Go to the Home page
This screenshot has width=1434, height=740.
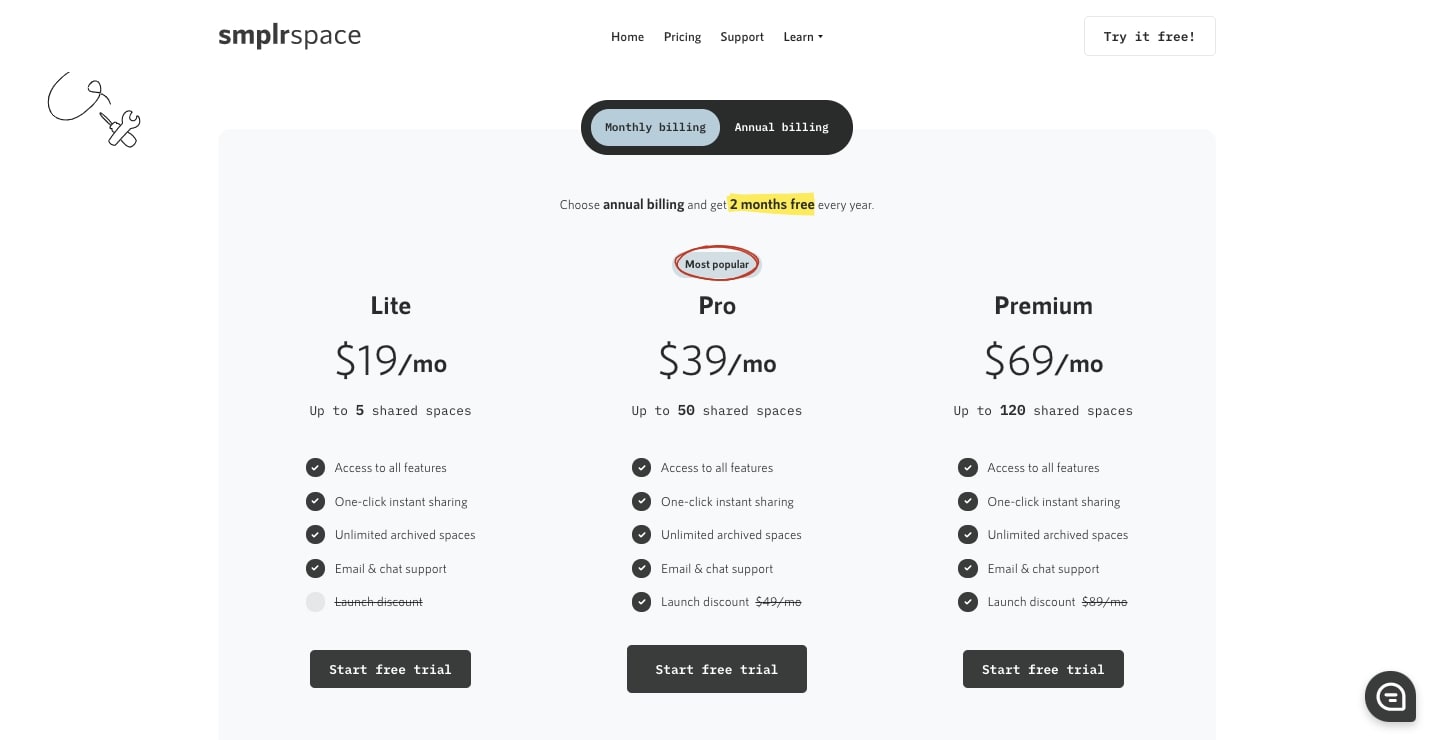pyautogui.click(x=627, y=37)
